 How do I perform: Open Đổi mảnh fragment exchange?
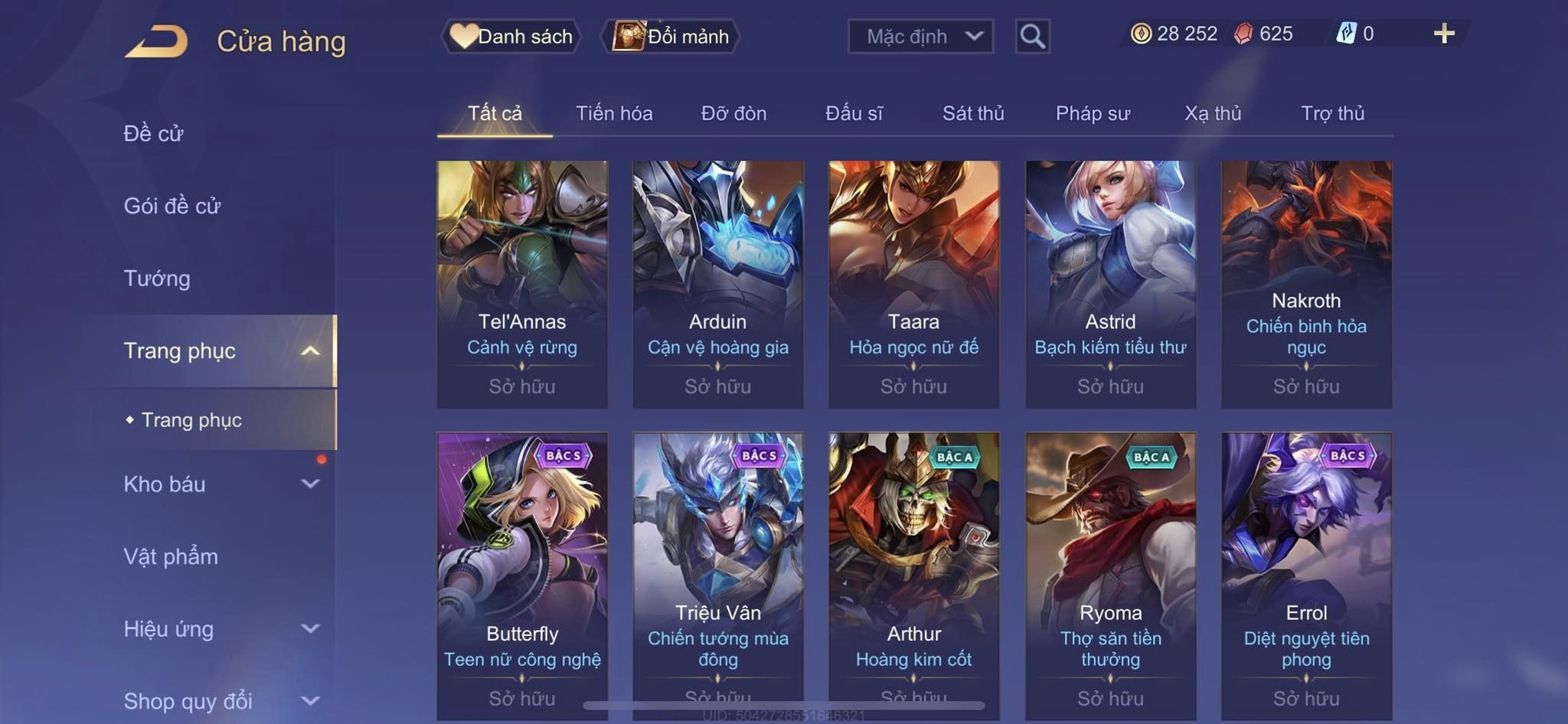(x=671, y=36)
